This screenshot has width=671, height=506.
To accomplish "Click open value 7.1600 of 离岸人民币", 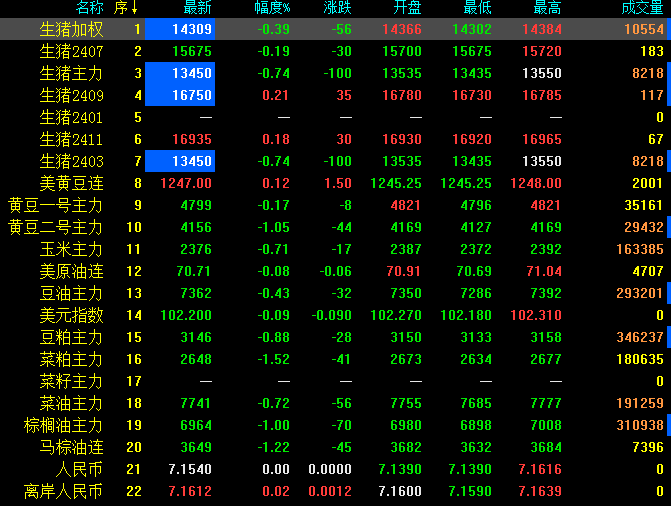I will coord(400,491).
